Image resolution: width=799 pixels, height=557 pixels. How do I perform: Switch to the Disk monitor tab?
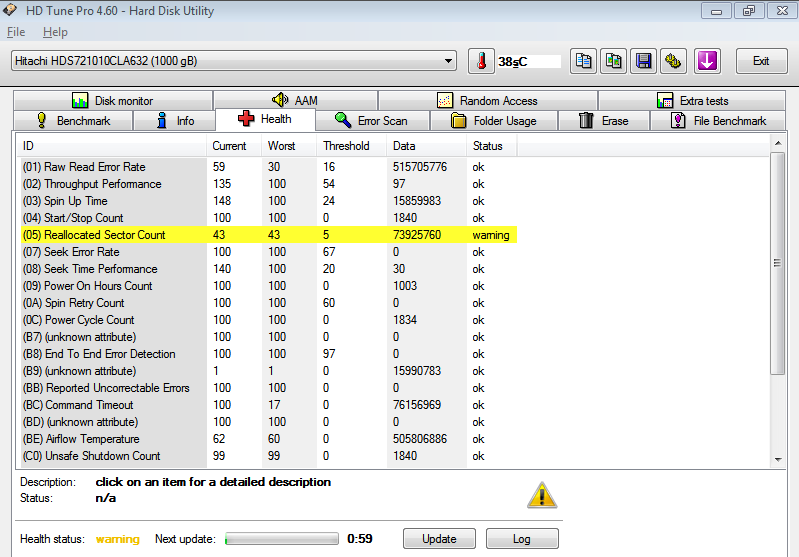[x=113, y=100]
